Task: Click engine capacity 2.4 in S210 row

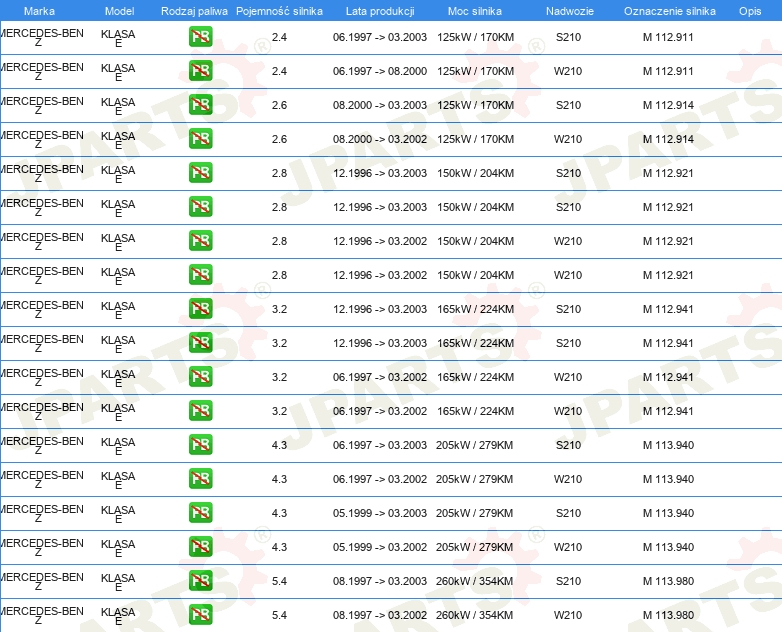Action: 279,37
